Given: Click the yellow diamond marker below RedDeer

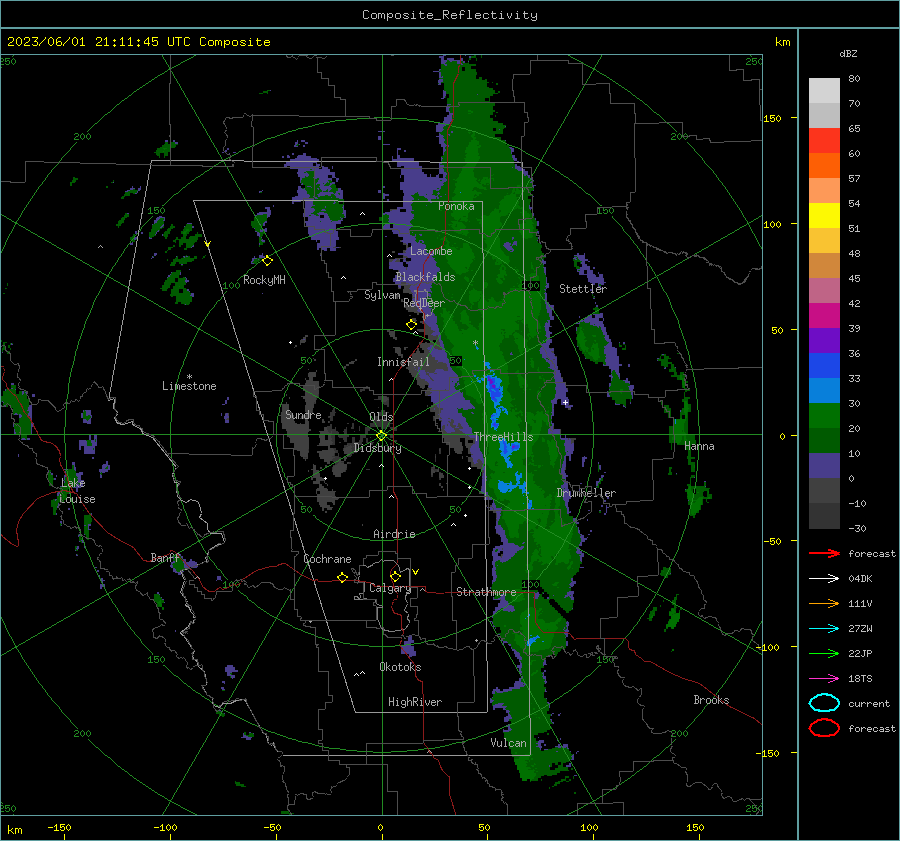Looking at the screenshot, I should point(411,325).
